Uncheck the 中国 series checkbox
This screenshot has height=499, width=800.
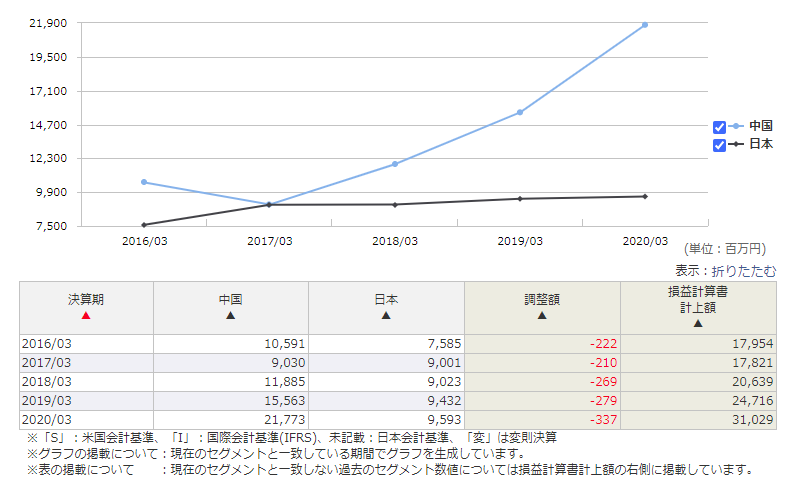point(719,127)
